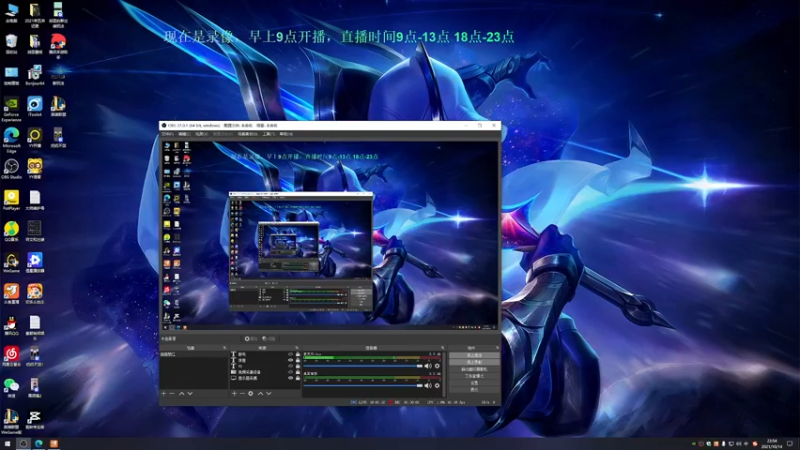Click the Stop Recording button
This screenshot has width=800, height=450.
point(474,362)
